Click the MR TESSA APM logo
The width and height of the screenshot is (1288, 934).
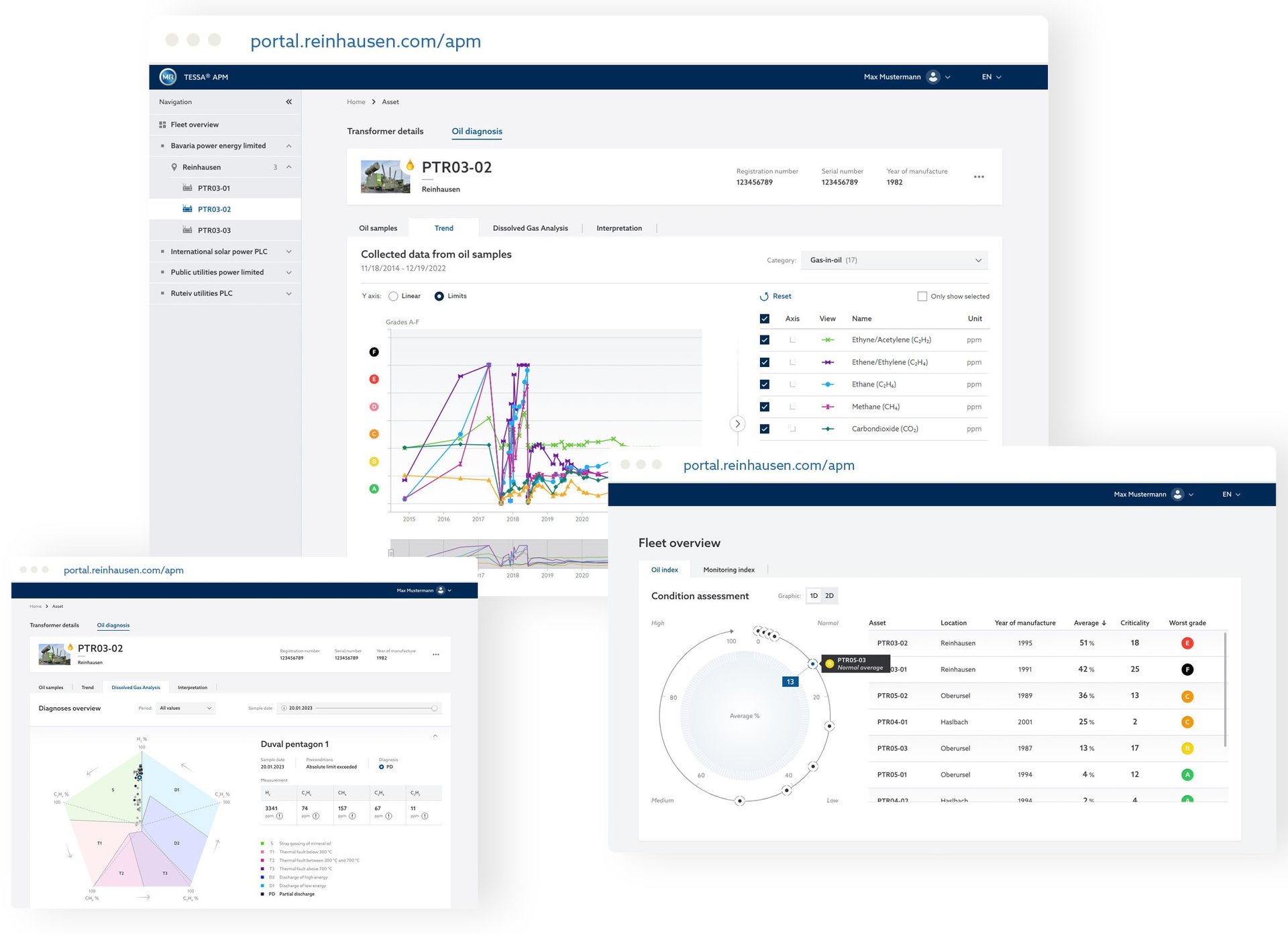coord(168,77)
